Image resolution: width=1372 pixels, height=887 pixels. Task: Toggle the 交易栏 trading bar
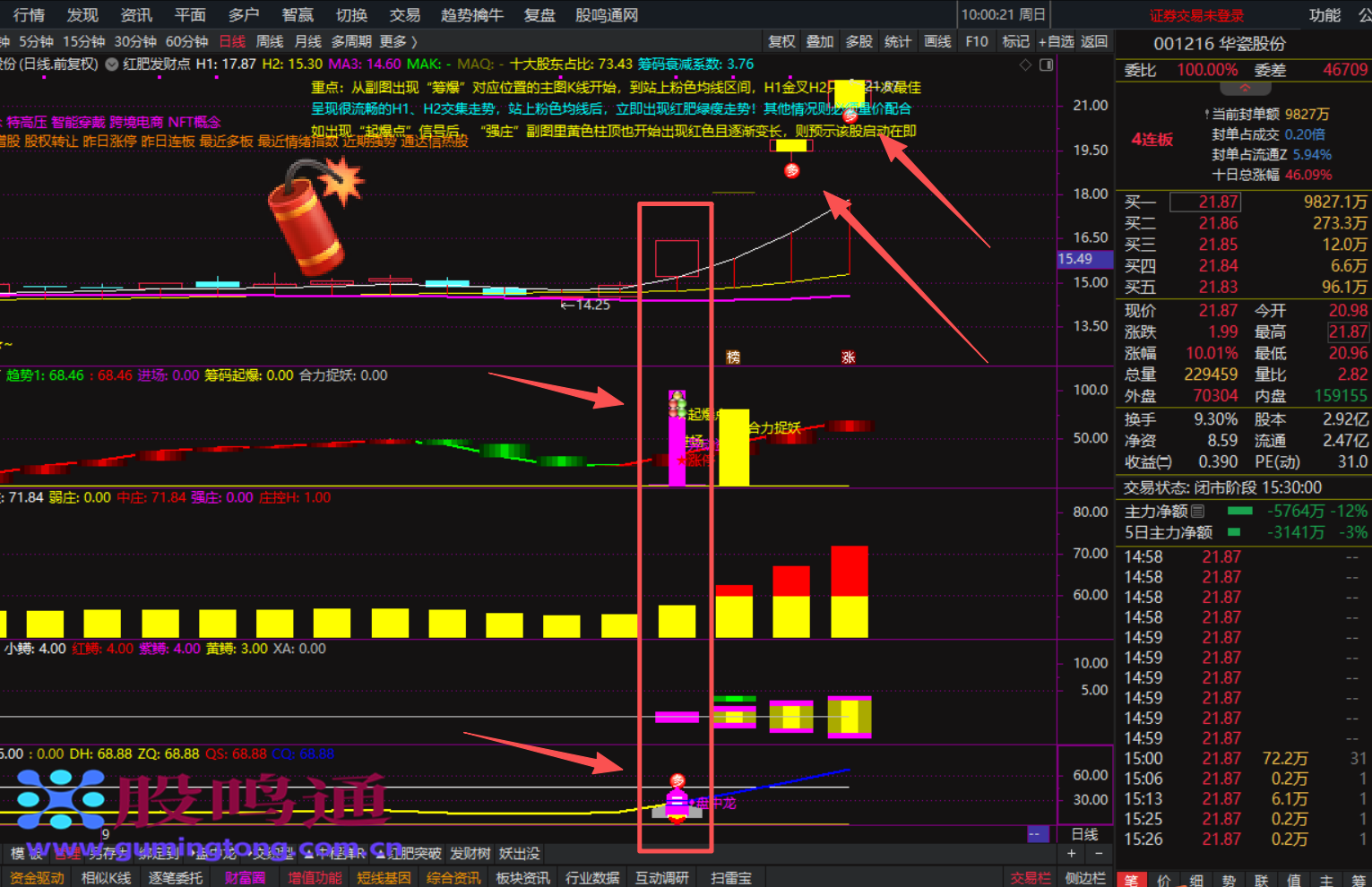[1030, 878]
